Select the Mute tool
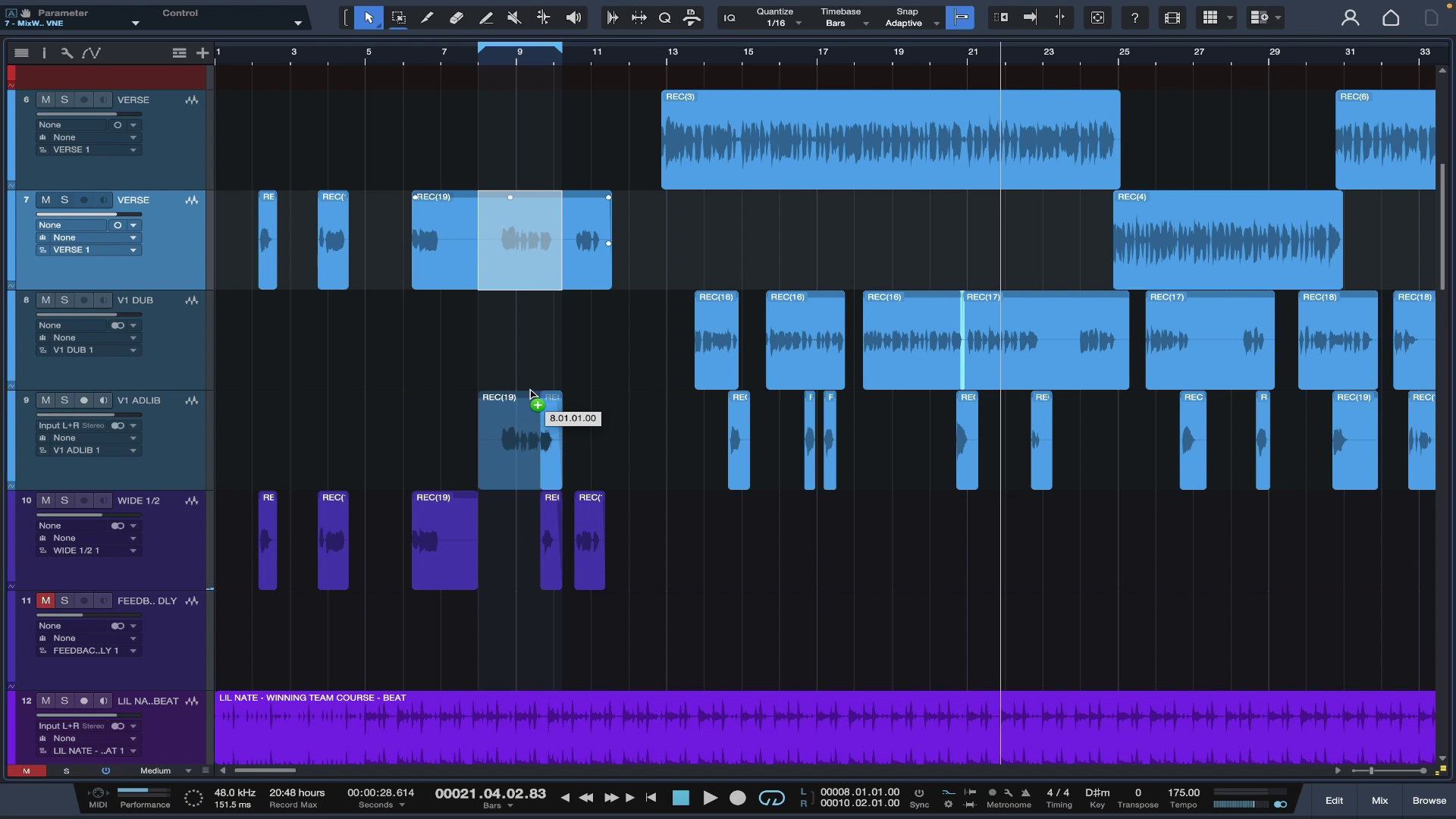Screen dimensions: 1456x819 click(514, 17)
